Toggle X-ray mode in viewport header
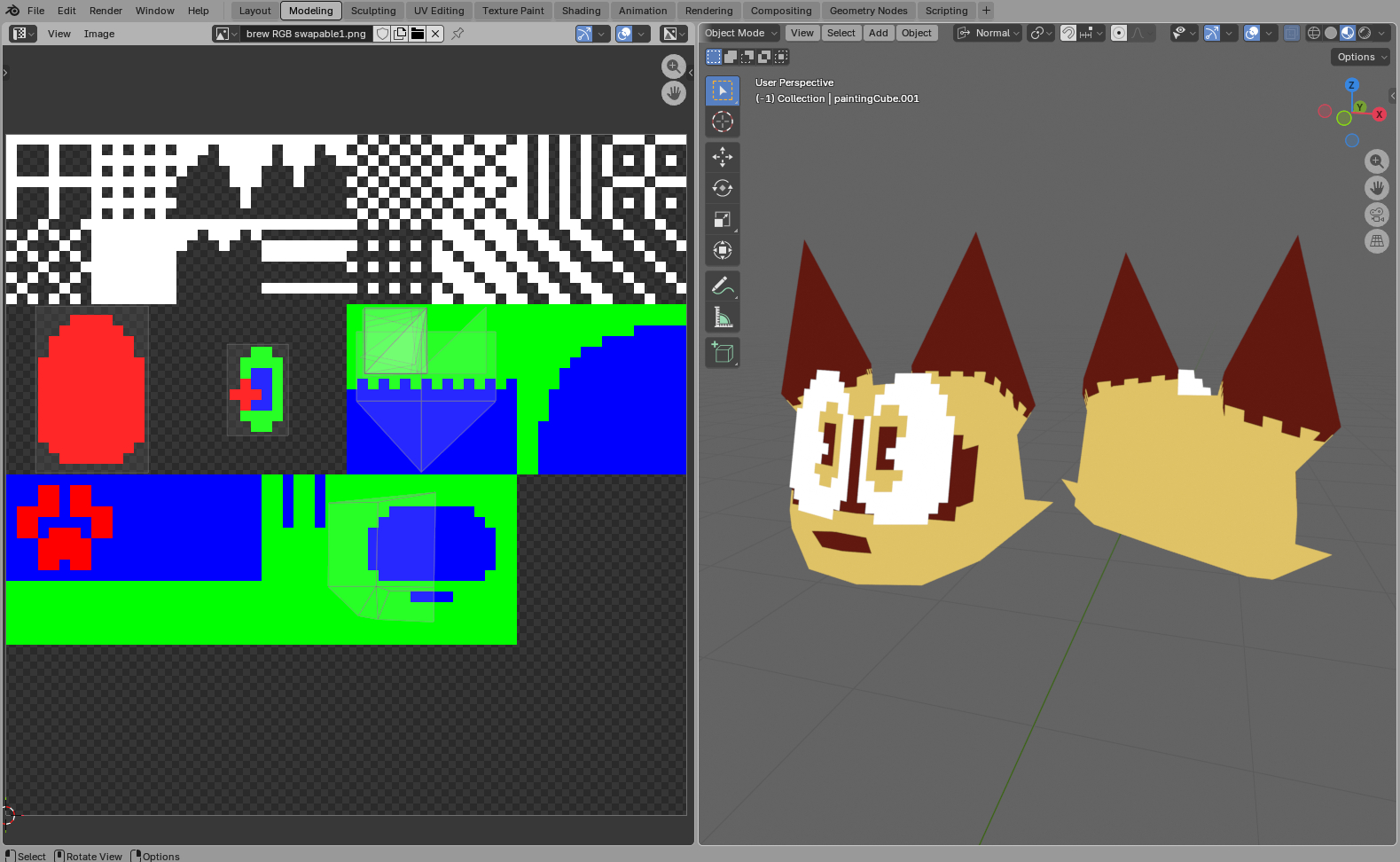This screenshot has width=1400, height=862. pos(1292,33)
